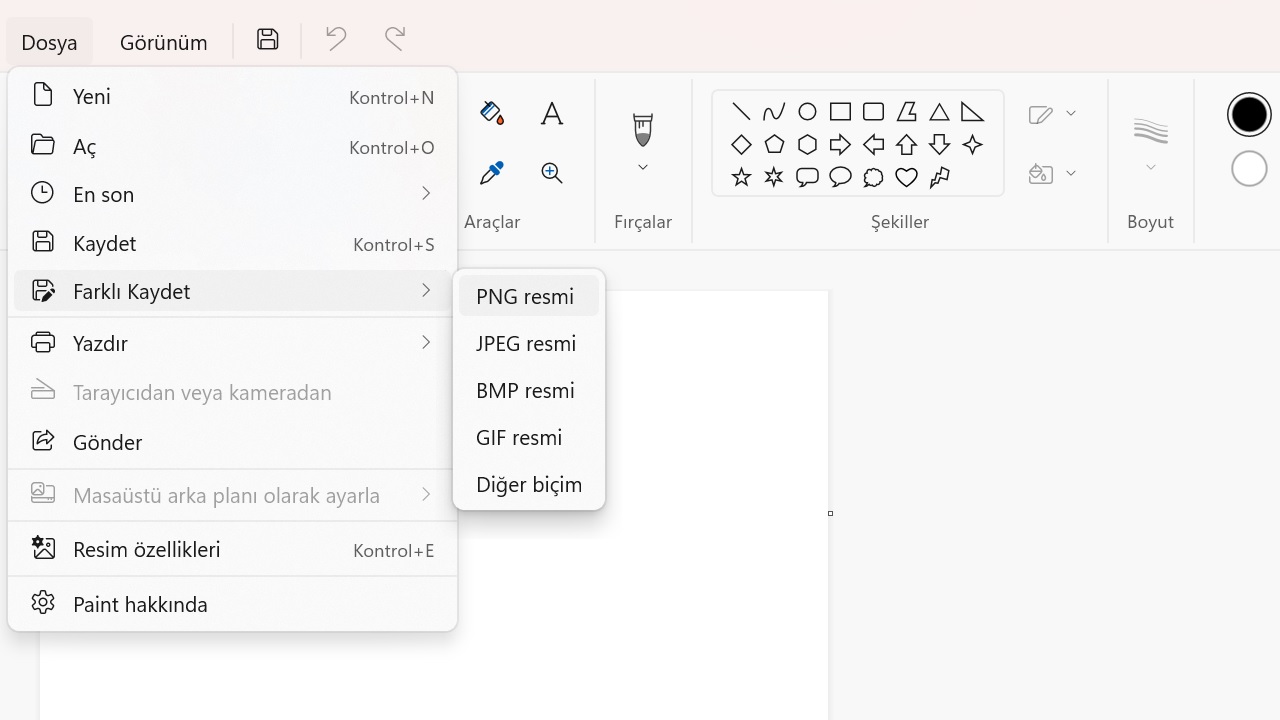This screenshot has width=1280, height=720.
Task: Select the black primary color swatch
Action: (x=1248, y=115)
